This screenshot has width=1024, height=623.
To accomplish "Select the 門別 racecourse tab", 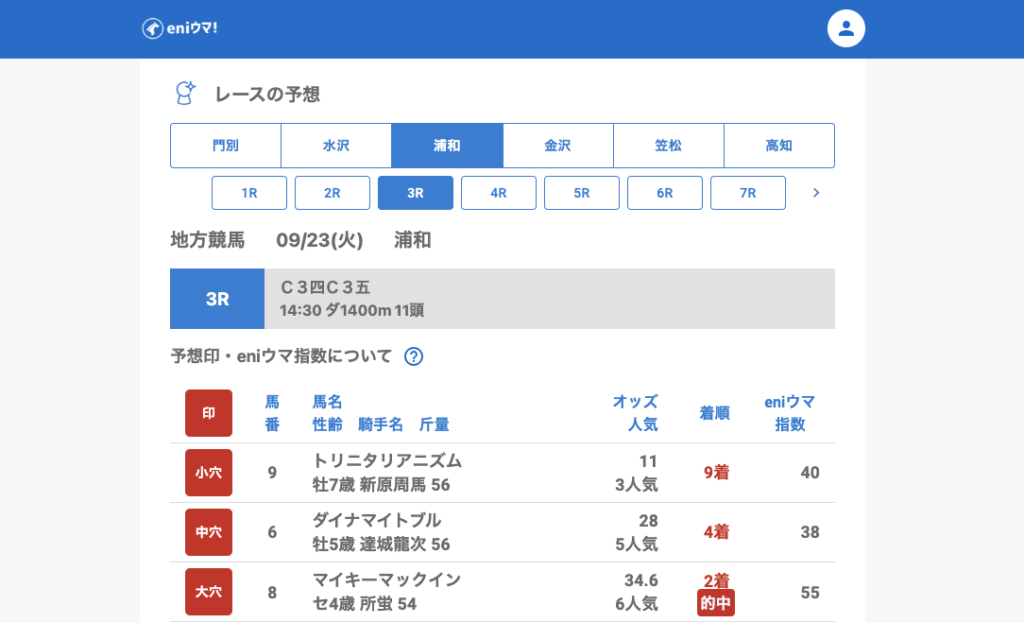I will [225, 145].
